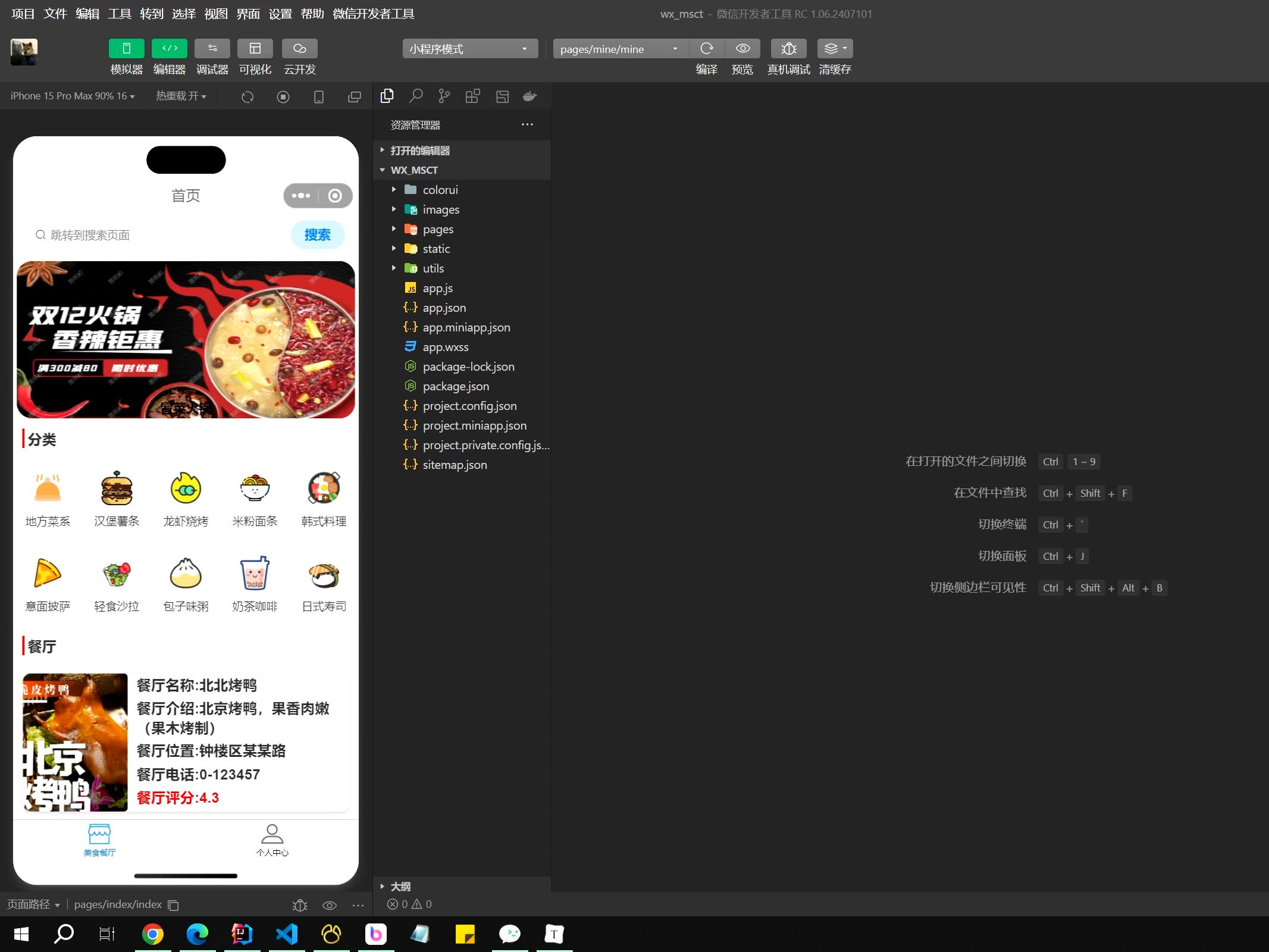Open the iPhone 15 Pro Max device selector
The image size is (1269, 952).
click(x=71, y=96)
